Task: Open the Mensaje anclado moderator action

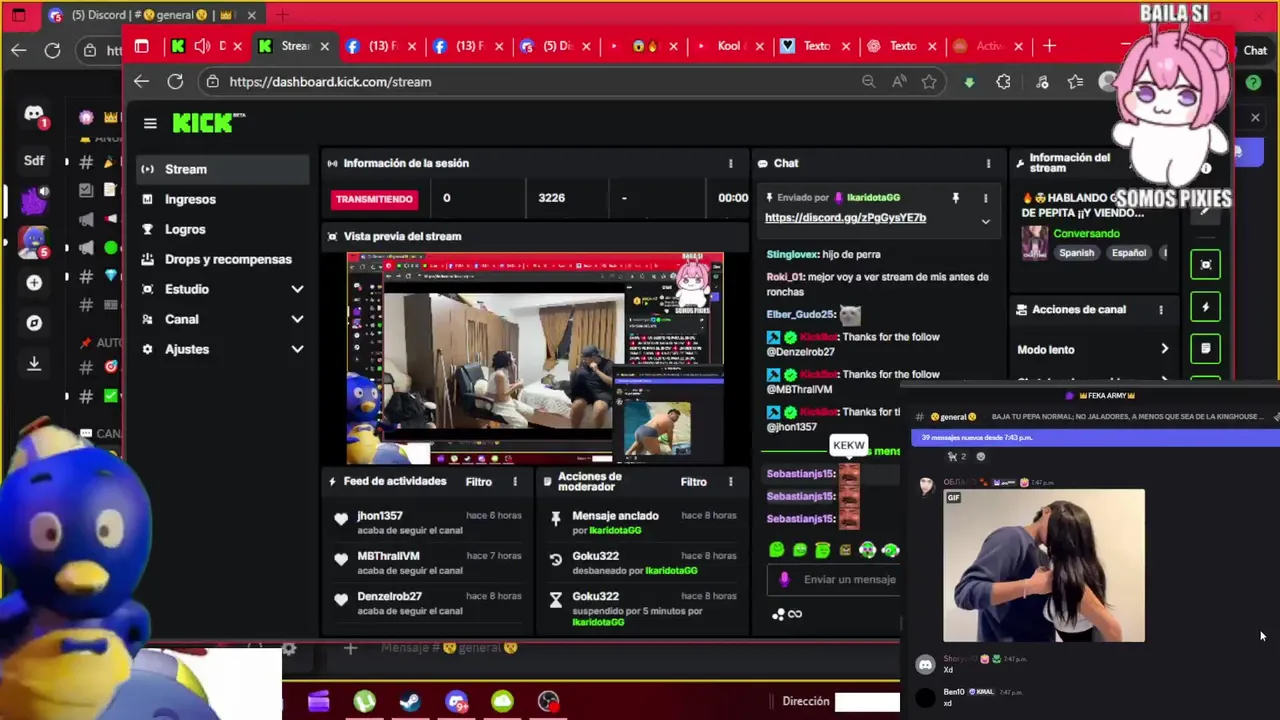Action: 643,522
